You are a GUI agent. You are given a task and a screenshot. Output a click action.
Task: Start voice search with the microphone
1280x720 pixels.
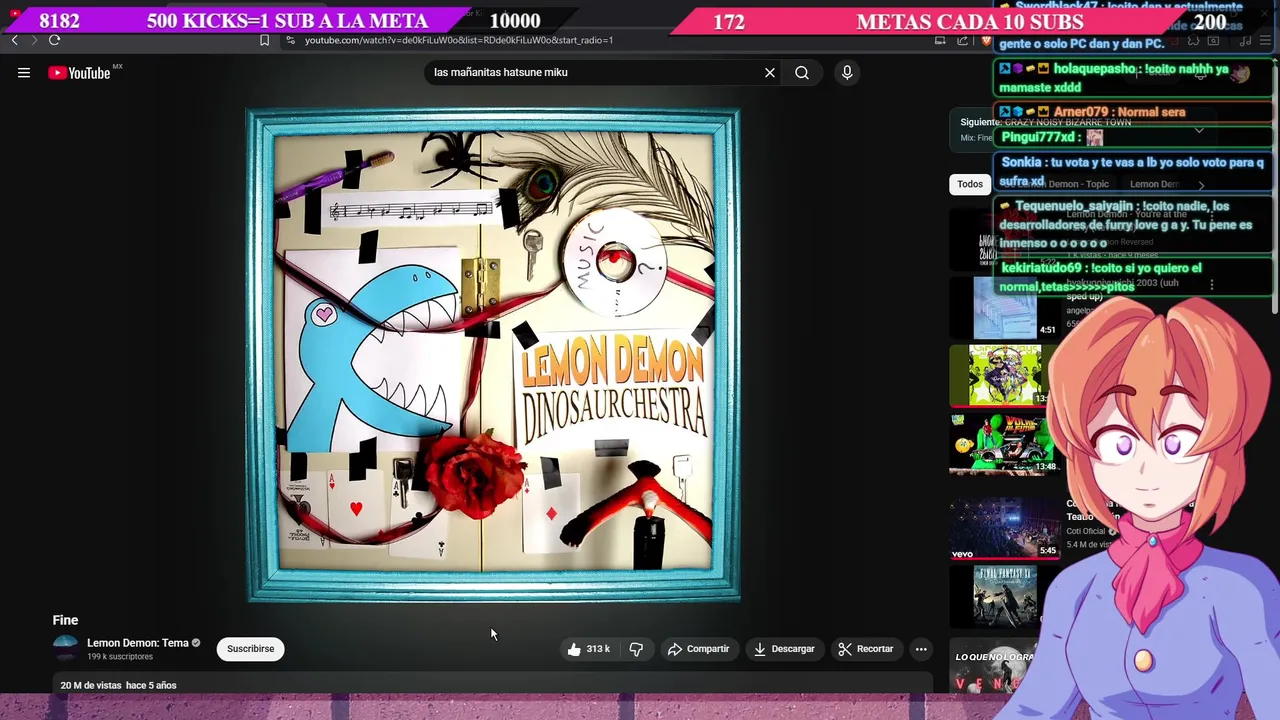(847, 72)
